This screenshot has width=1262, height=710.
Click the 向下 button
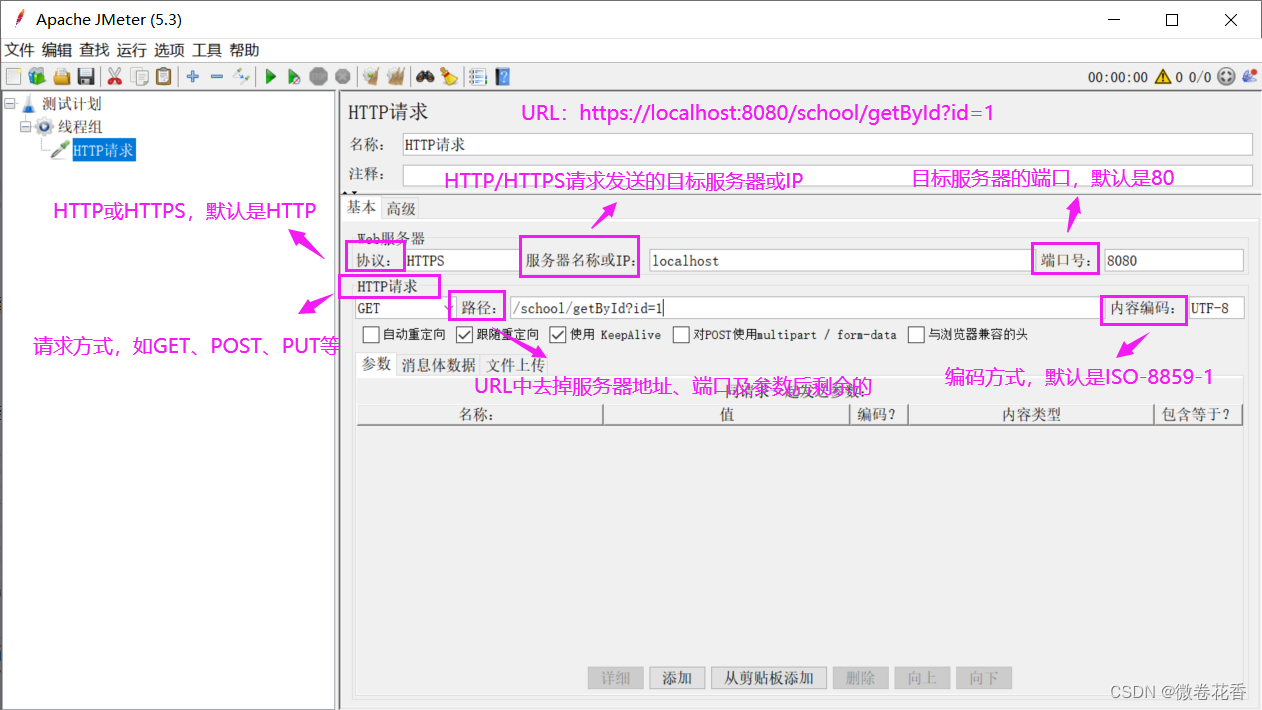(x=984, y=678)
